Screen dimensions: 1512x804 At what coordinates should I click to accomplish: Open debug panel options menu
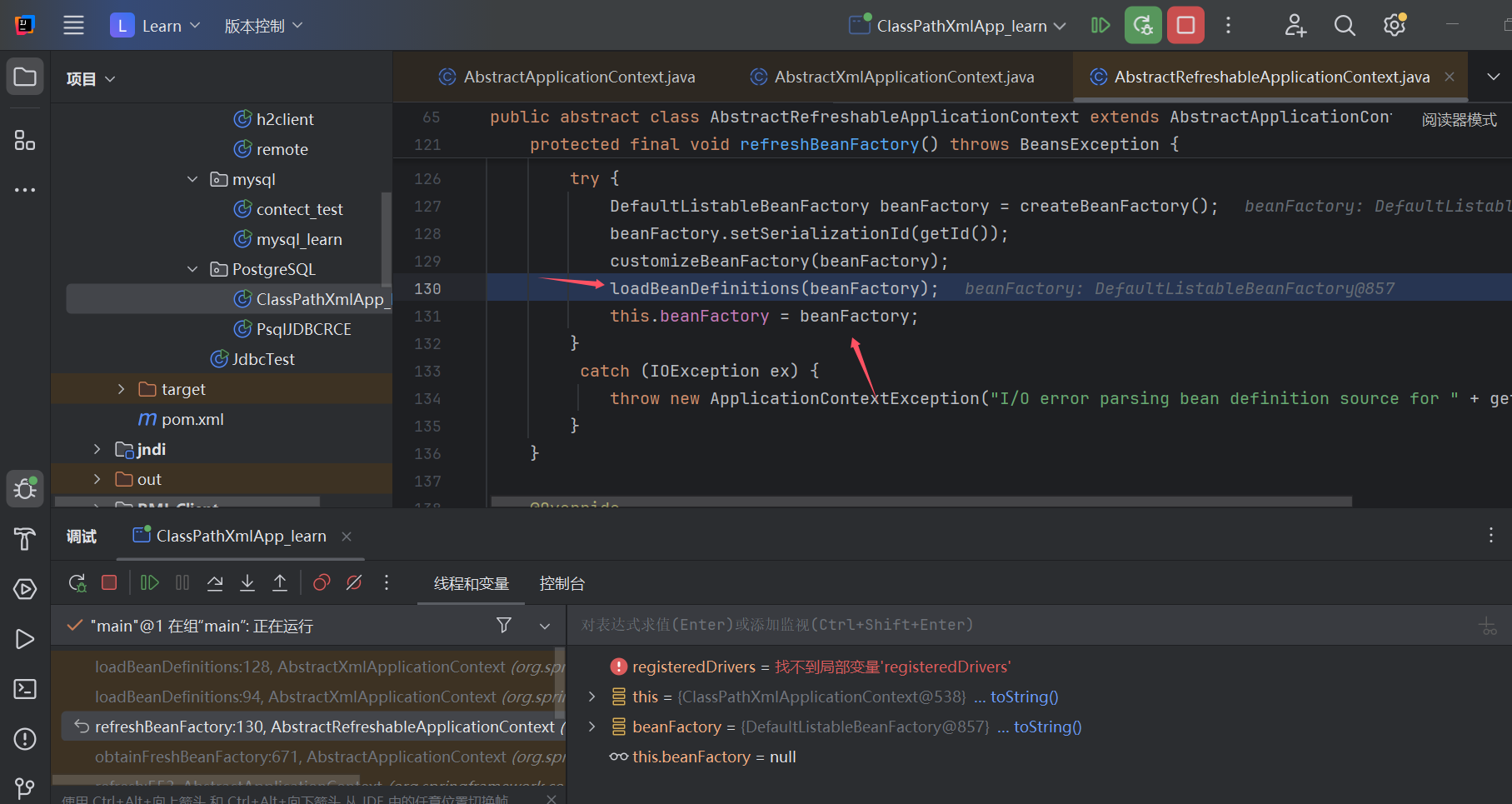(x=1491, y=536)
